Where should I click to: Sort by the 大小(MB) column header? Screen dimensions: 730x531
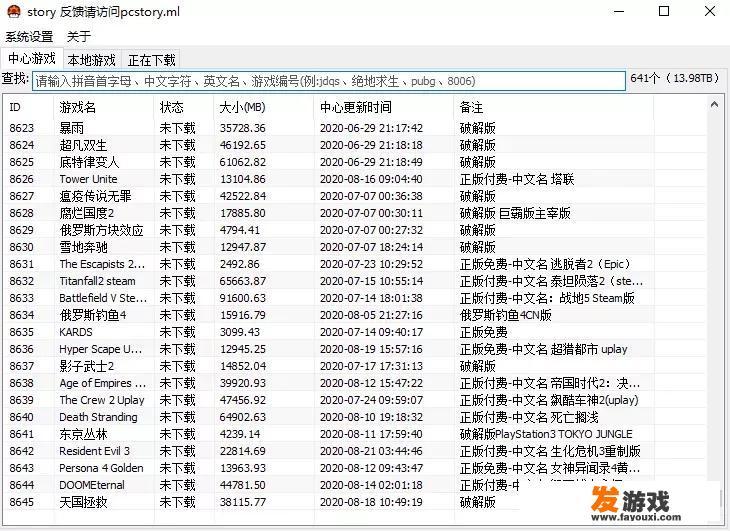pyautogui.click(x=264, y=108)
